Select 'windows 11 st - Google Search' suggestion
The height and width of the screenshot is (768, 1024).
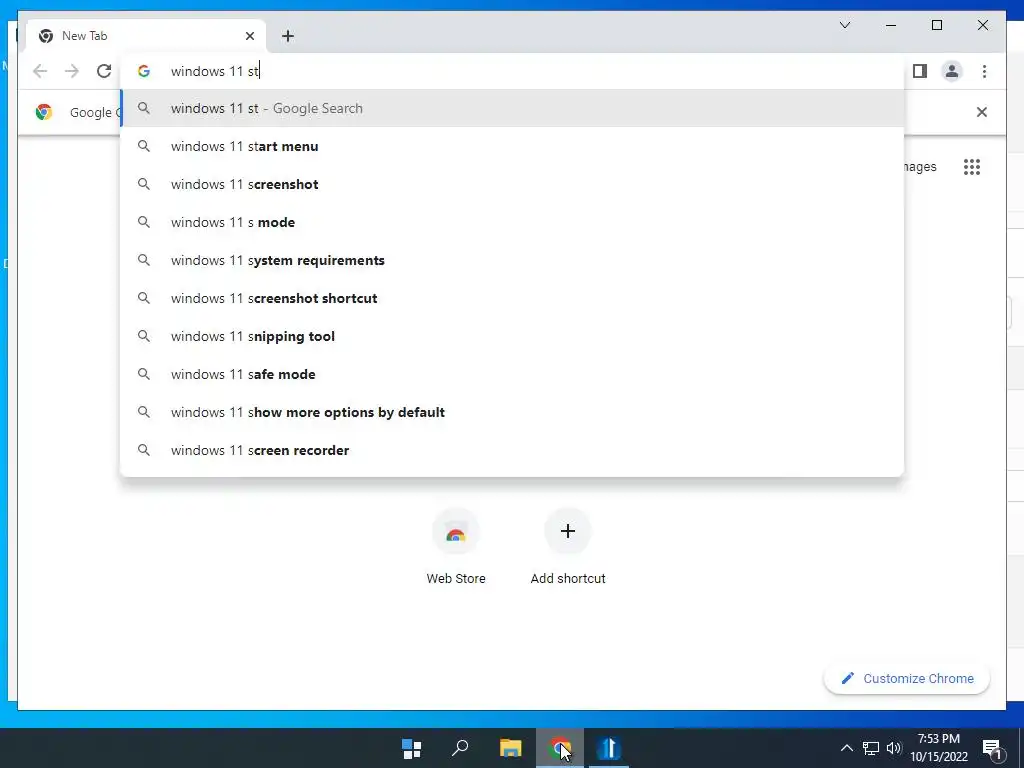pyautogui.click(x=512, y=108)
